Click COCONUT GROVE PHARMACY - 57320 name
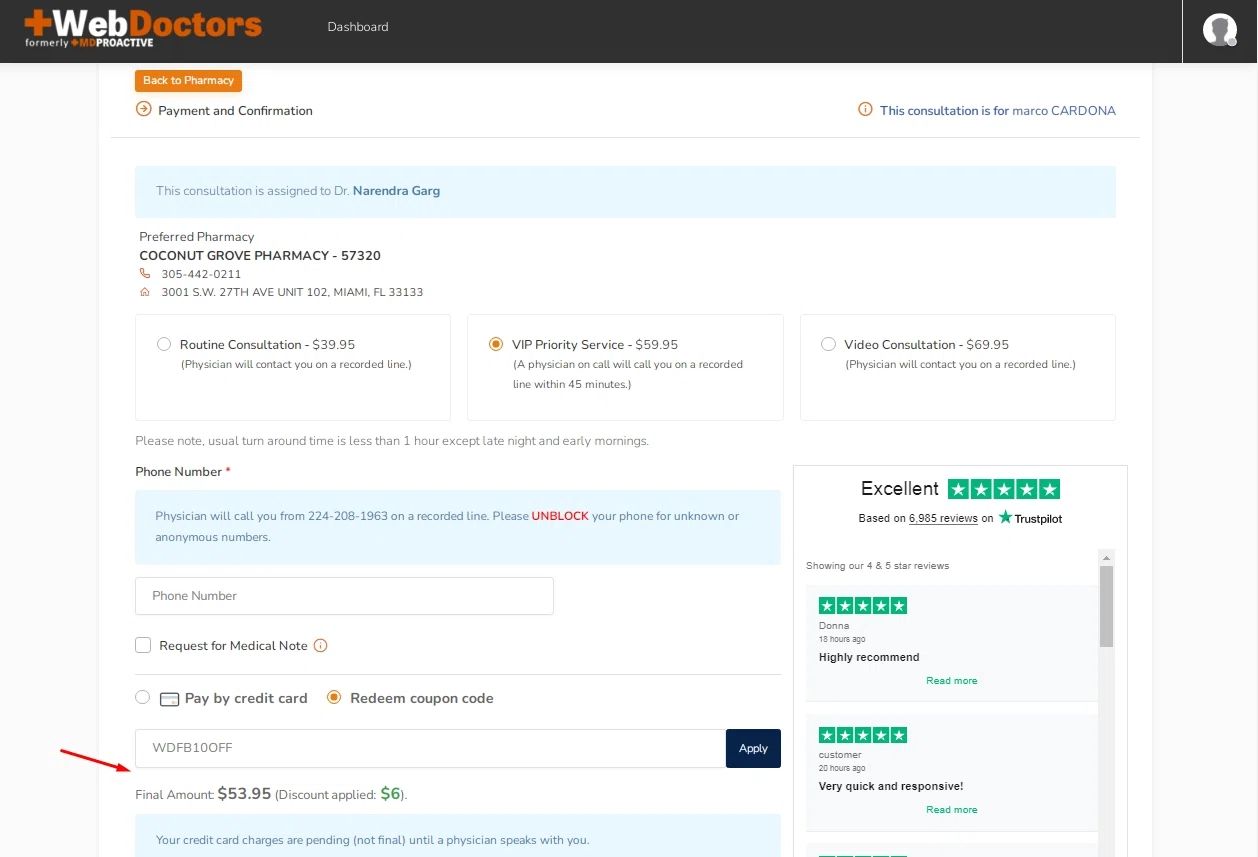1258x857 pixels. click(x=260, y=256)
